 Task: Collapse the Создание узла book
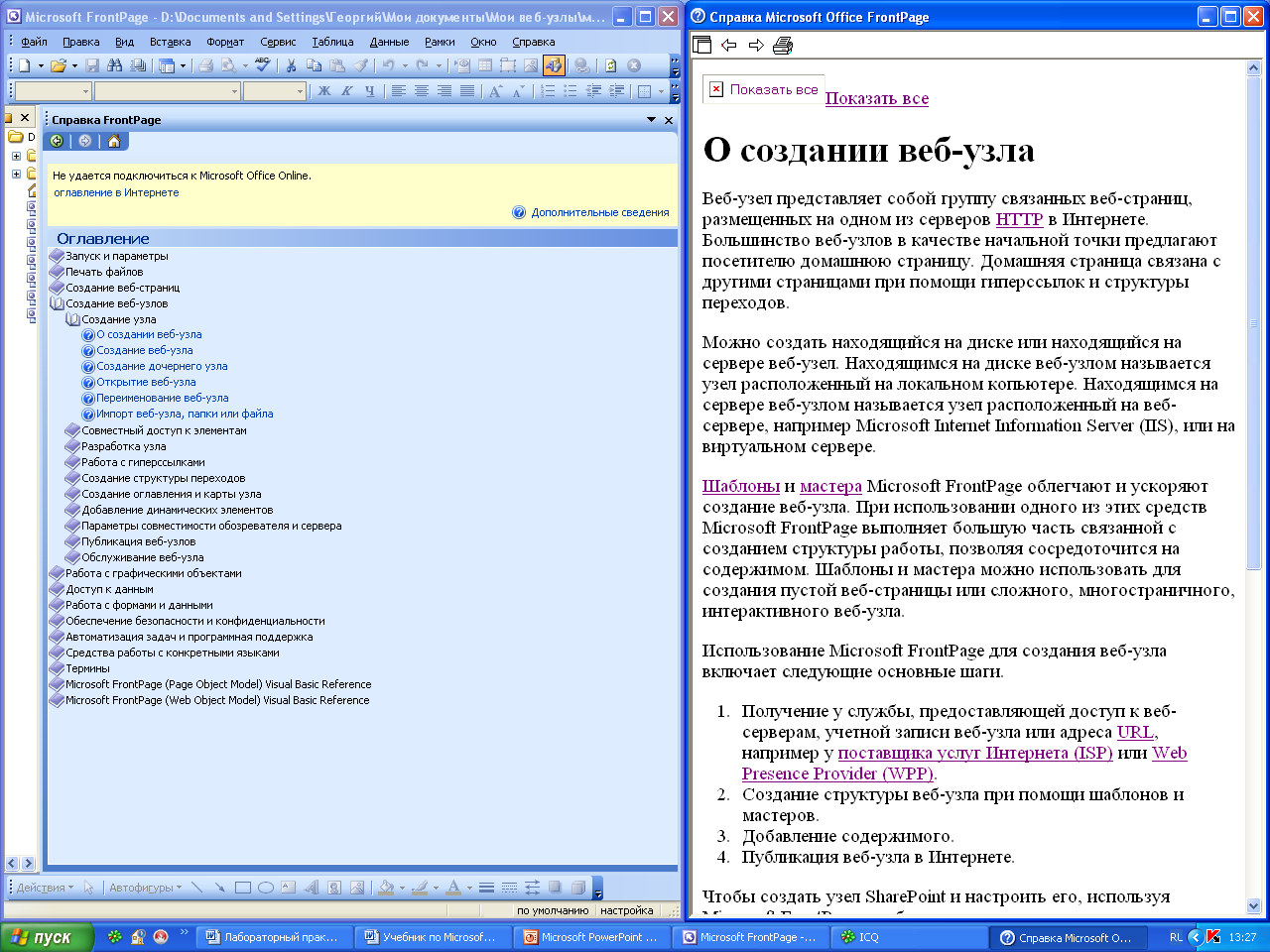point(111,319)
